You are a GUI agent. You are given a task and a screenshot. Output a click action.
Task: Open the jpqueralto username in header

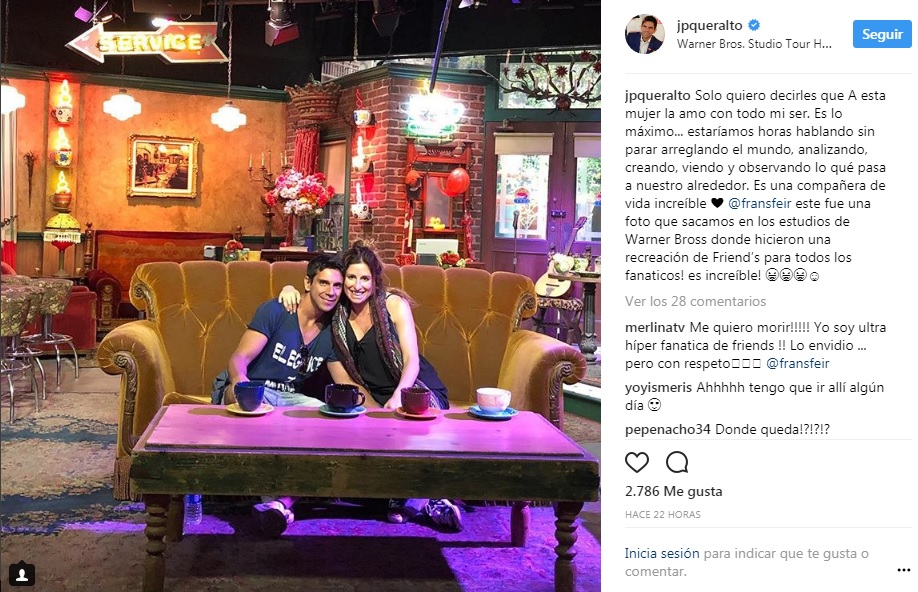[x=710, y=25]
